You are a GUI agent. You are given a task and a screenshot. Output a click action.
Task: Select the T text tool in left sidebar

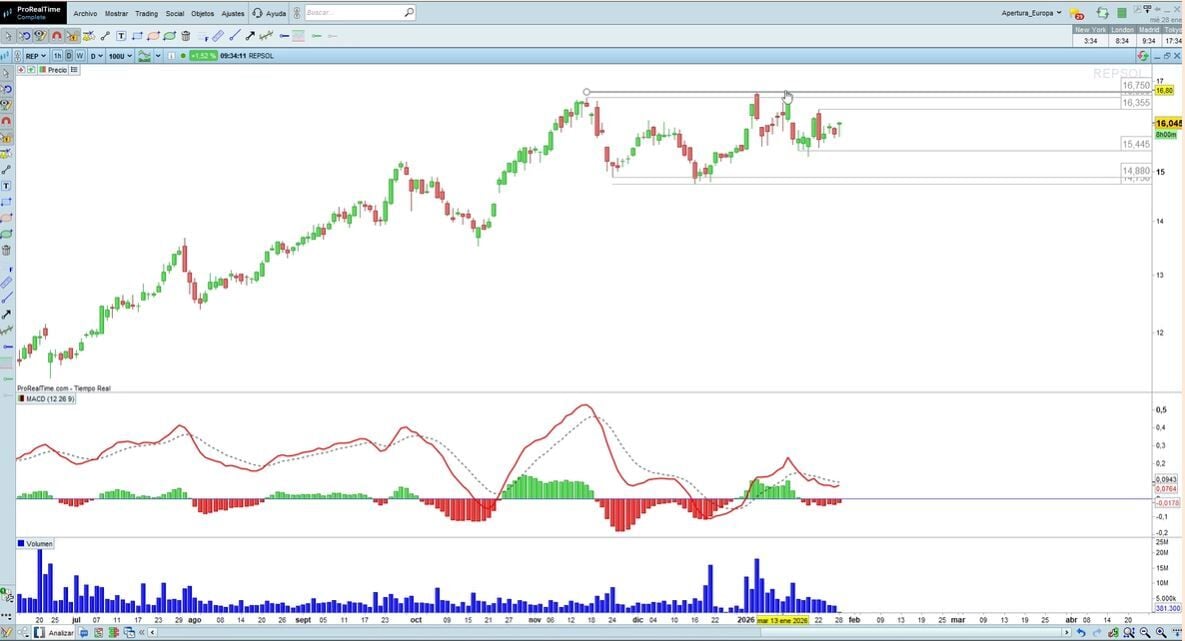click(x=6, y=186)
